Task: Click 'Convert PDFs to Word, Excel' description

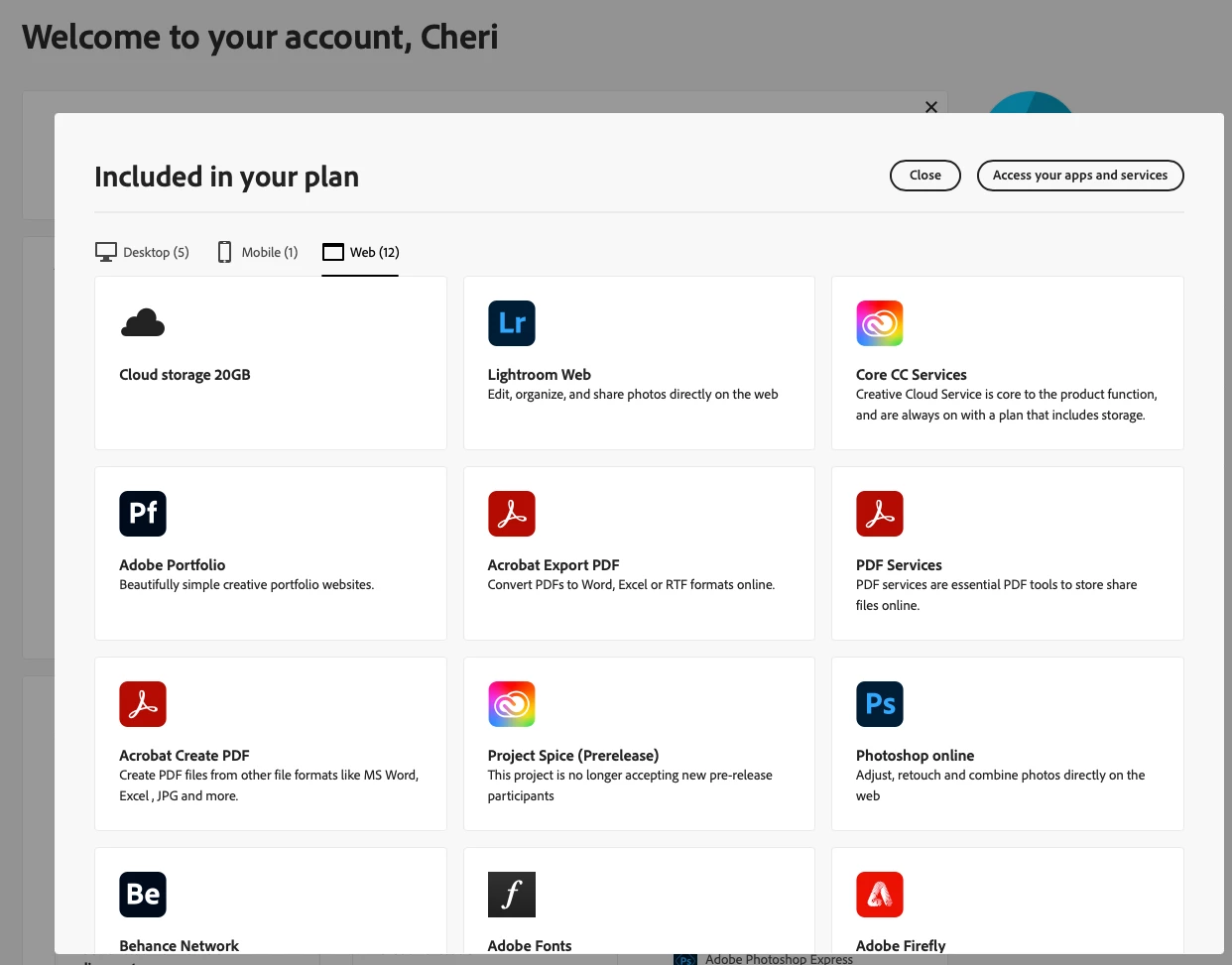Action: tap(631, 585)
